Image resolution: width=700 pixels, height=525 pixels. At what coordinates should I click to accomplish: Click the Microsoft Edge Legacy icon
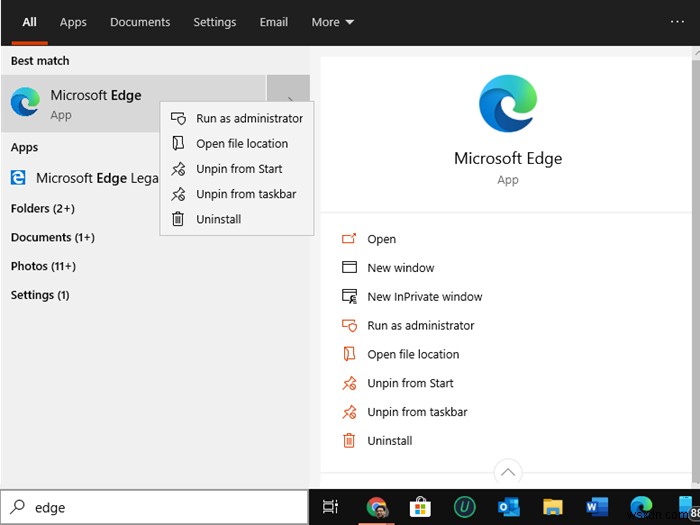click(x=18, y=178)
